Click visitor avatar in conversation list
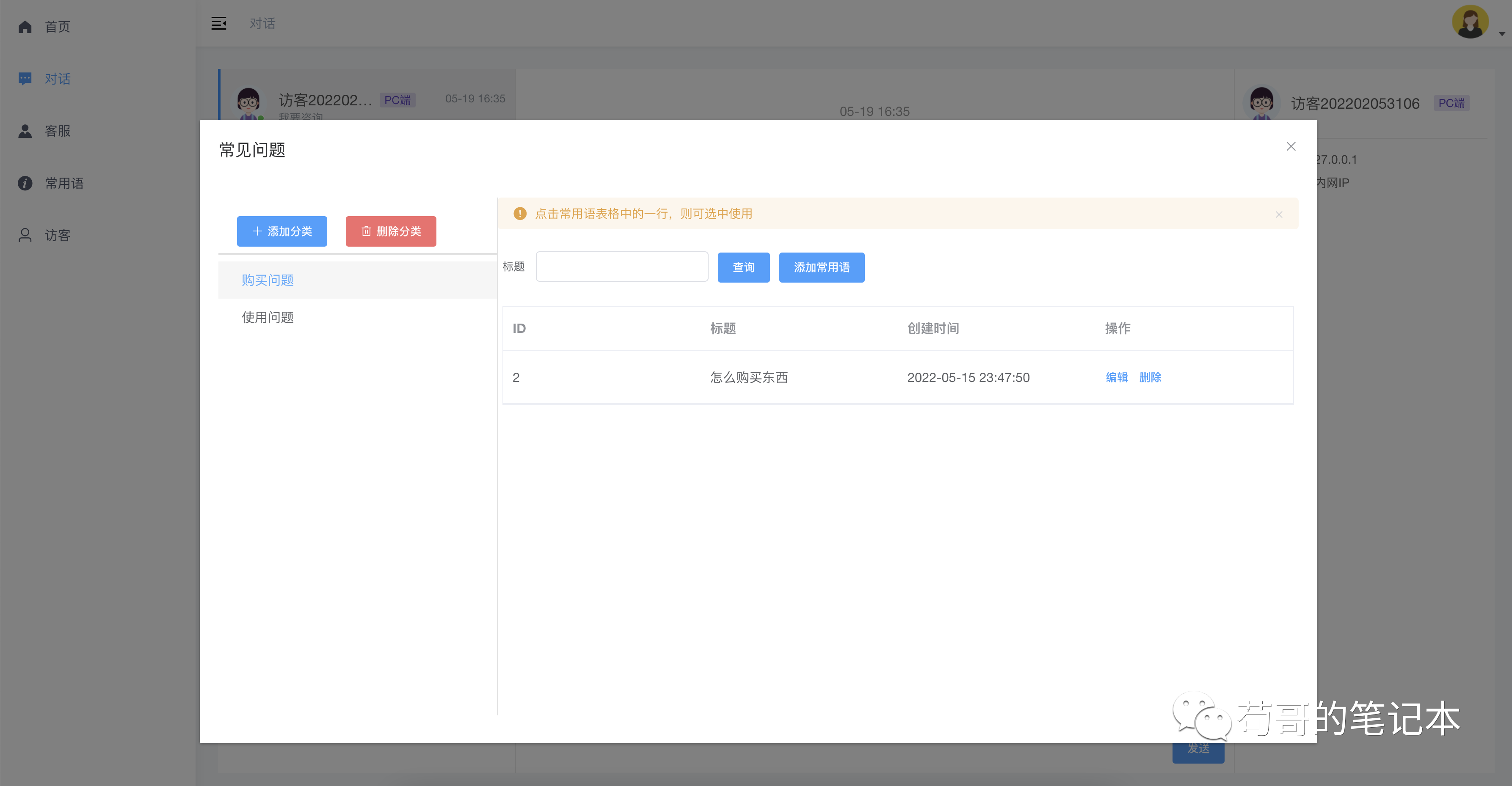Screen dimensions: 1512x786 coord(249,103)
